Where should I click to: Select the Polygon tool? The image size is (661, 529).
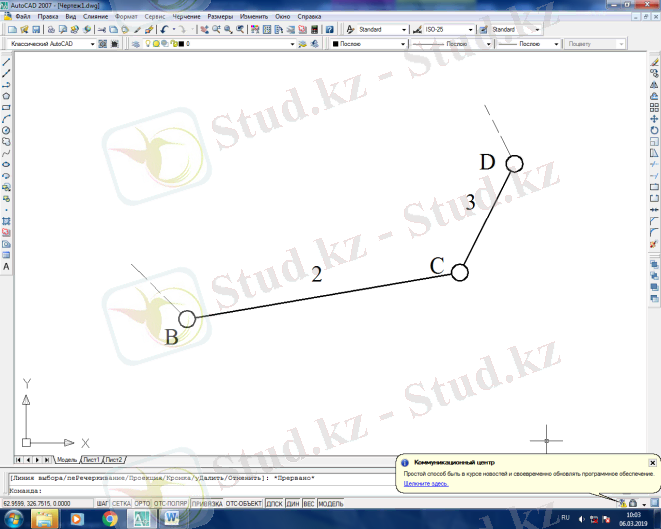[x=6, y=96]
